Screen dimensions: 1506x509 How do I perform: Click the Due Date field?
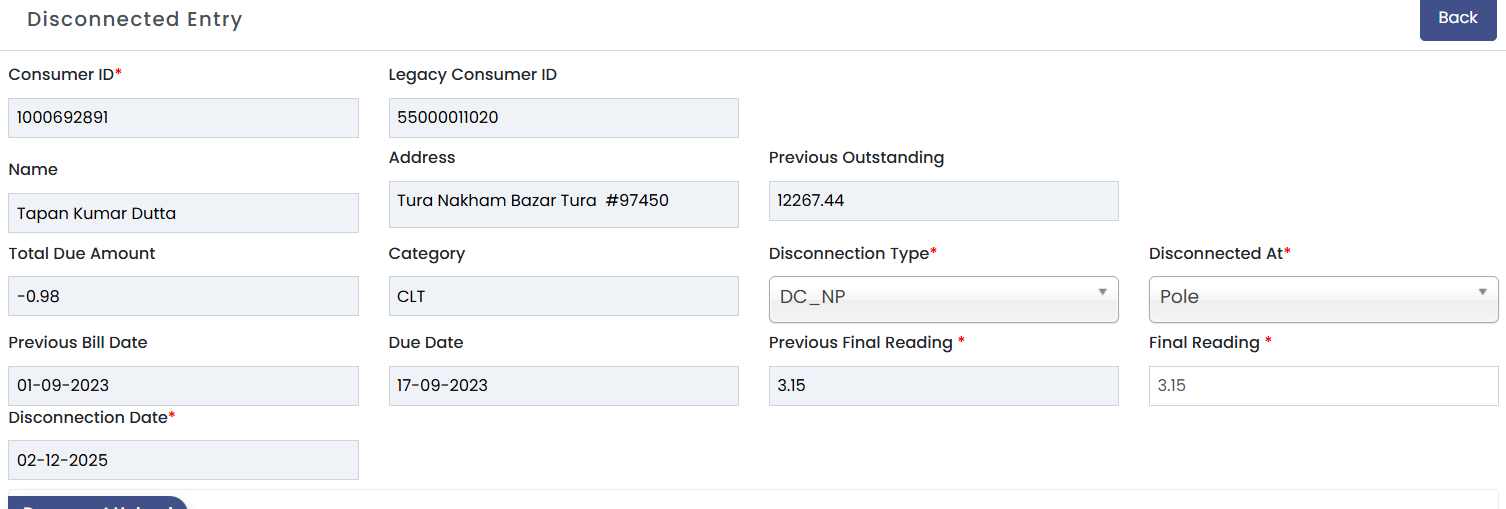coord(563,386)
